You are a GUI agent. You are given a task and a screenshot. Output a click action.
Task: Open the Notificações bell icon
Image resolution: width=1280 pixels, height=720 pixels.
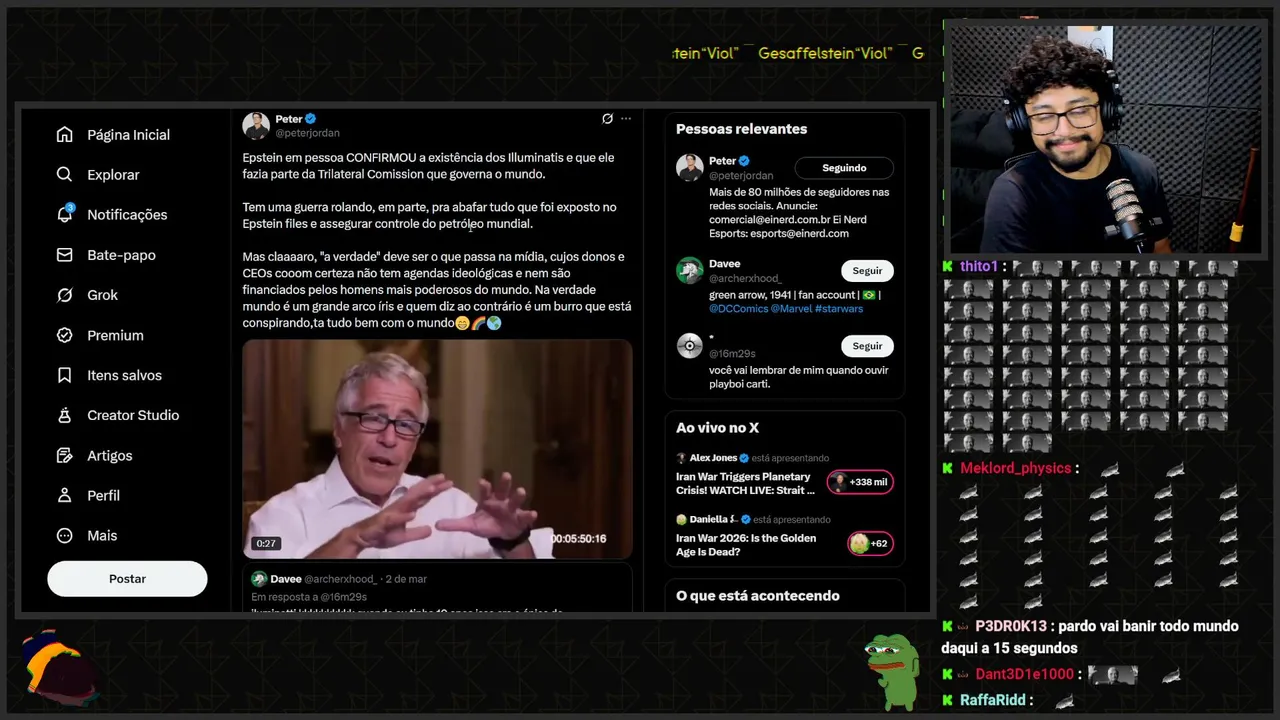(x=65, y=214)
